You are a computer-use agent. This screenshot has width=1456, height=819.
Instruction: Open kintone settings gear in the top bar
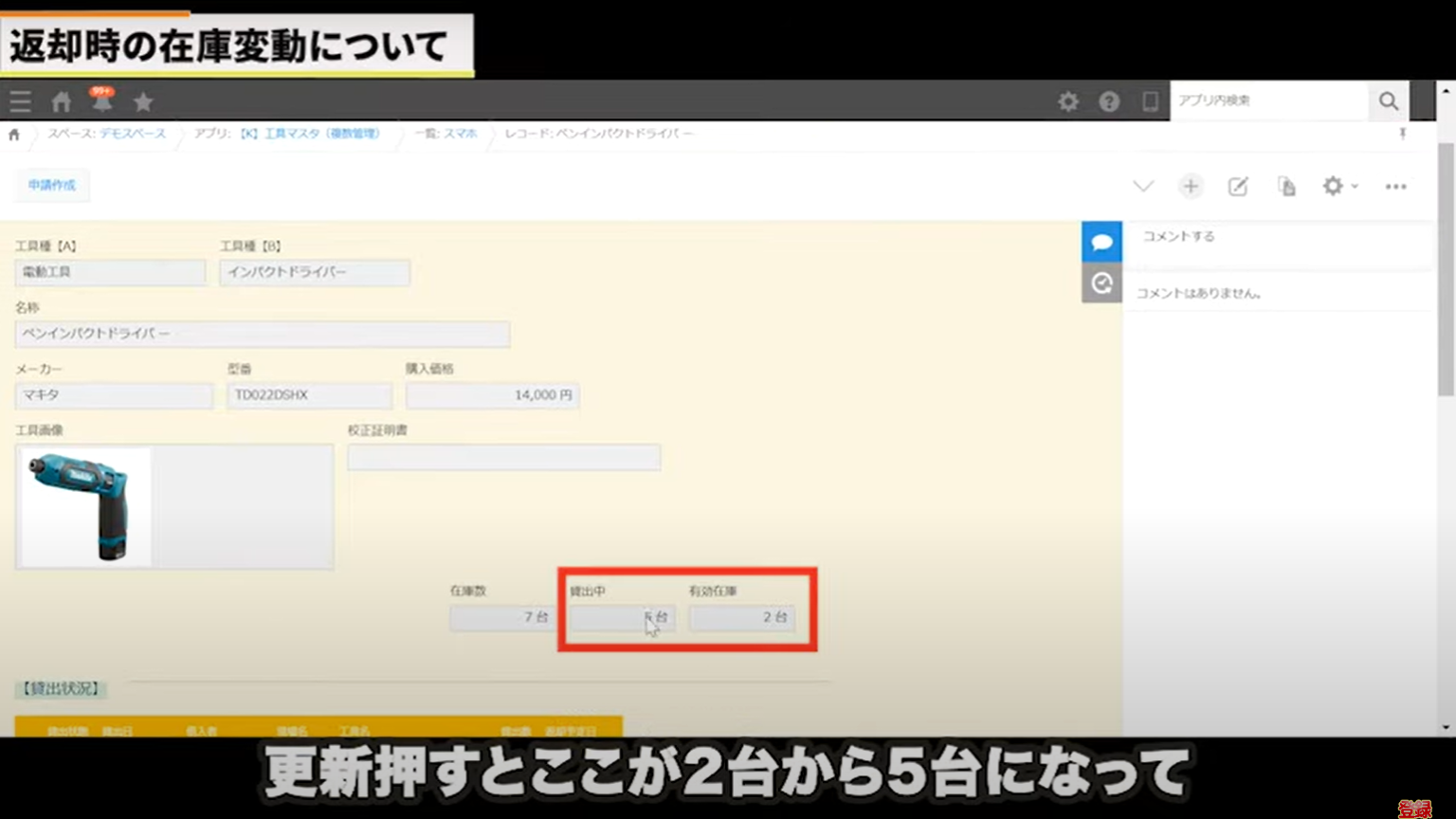coord(1068,100)
